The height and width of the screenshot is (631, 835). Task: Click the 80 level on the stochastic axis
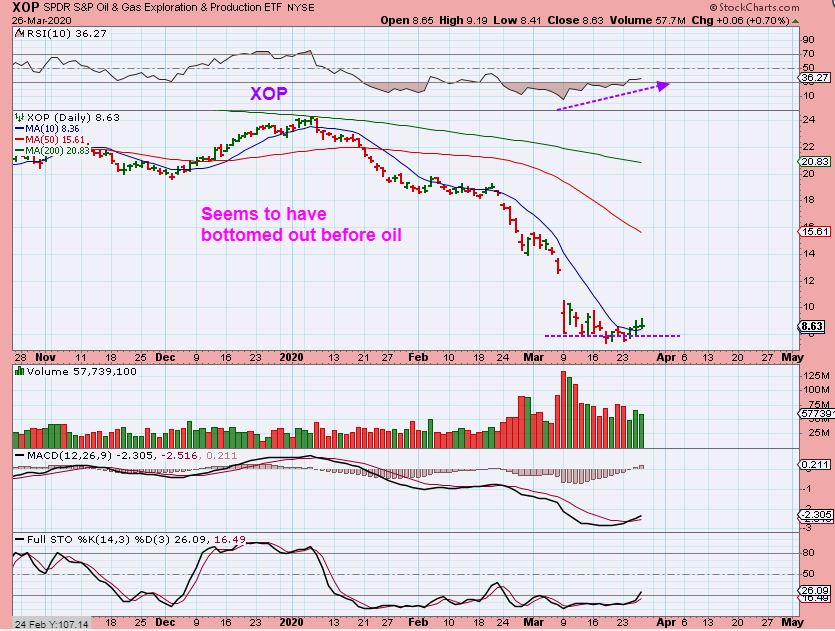808,553
